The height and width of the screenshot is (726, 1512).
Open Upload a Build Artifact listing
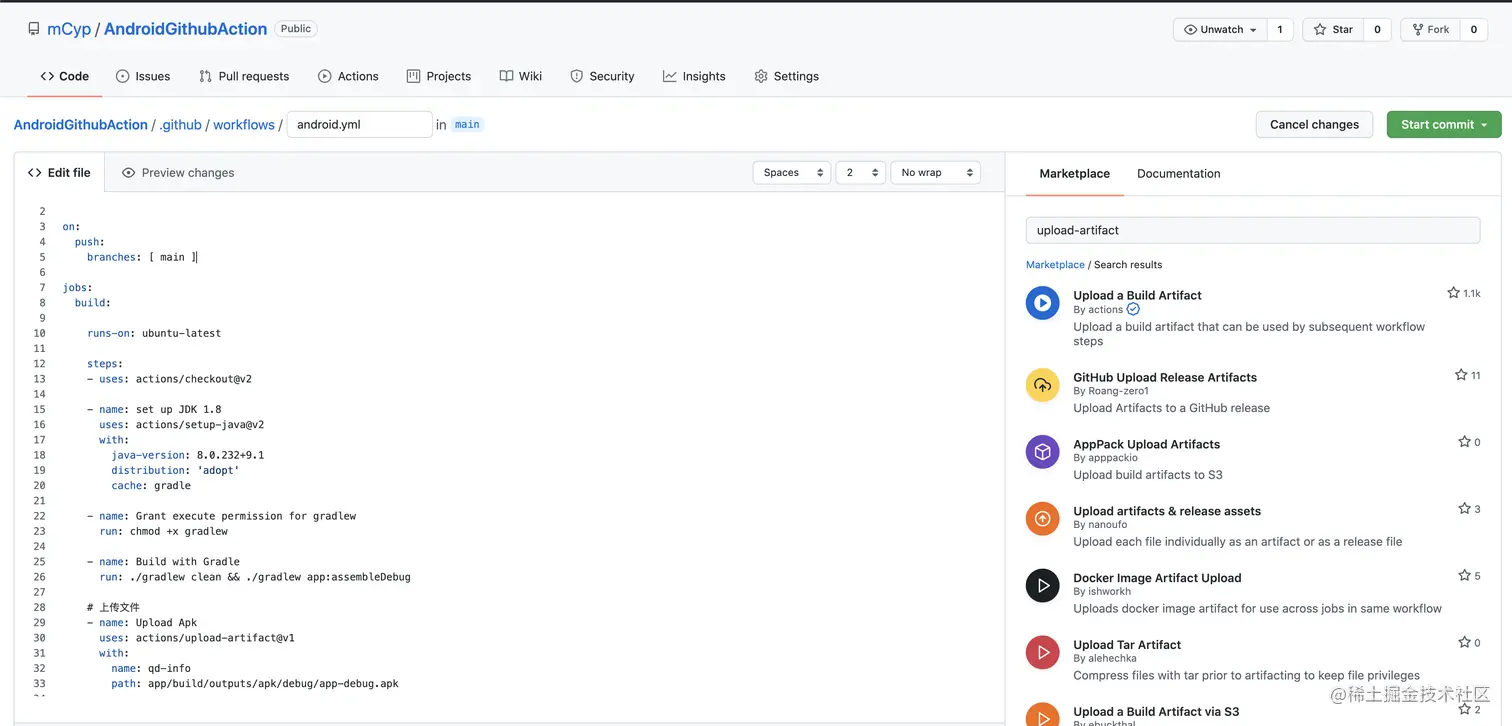pyautogui.click(x=1137, y=295)
